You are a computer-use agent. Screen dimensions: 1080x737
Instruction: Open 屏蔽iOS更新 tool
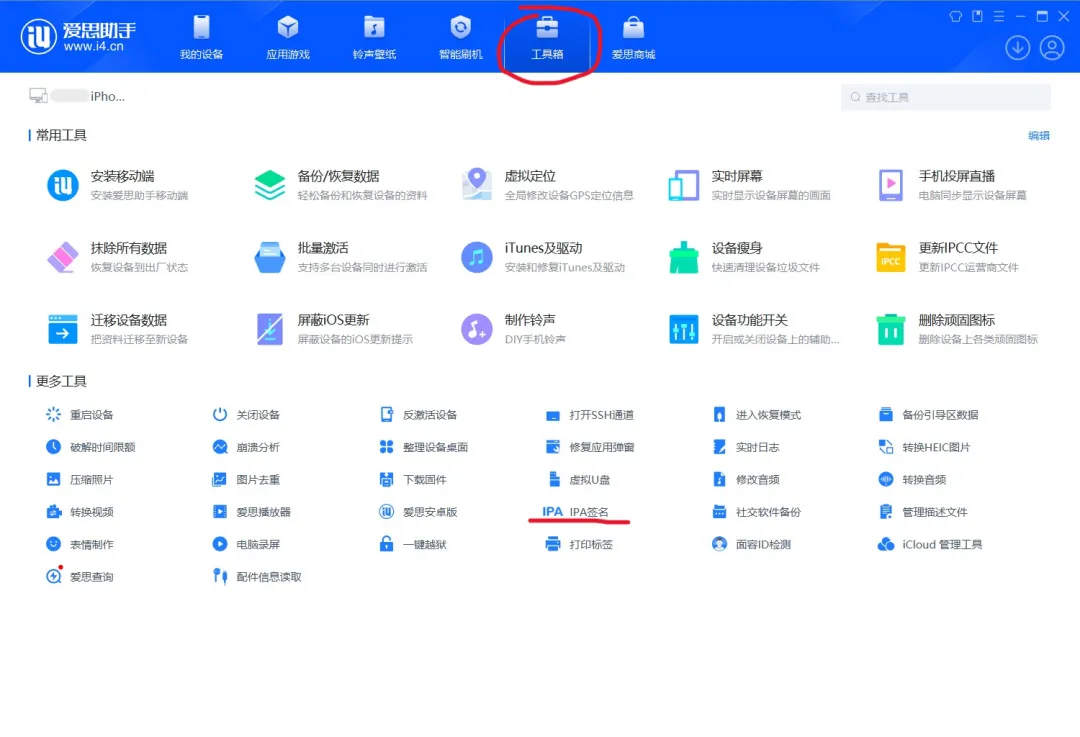coord(333,329)
